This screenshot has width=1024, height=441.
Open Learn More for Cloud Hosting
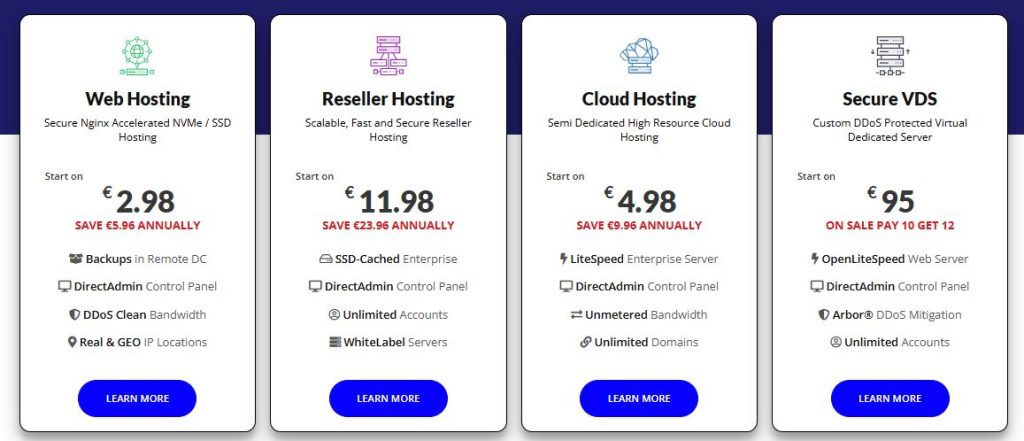[x=638, y=398]
